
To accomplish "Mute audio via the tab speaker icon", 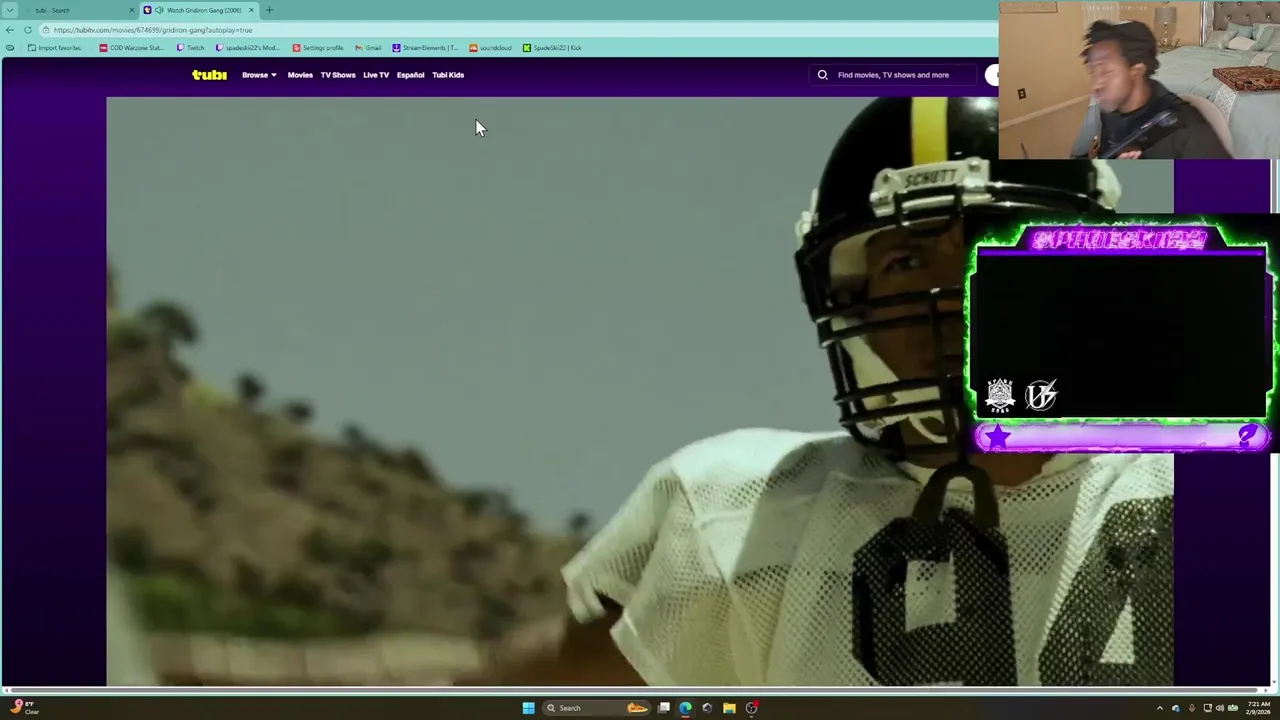I will pos(159,10).
